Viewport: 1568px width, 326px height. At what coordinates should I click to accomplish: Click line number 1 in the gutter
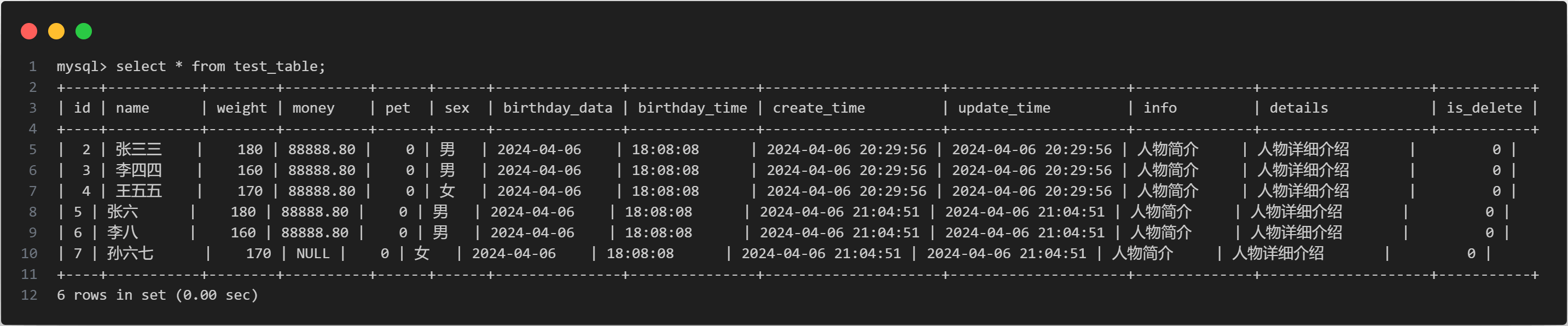(x=33, y=66)
